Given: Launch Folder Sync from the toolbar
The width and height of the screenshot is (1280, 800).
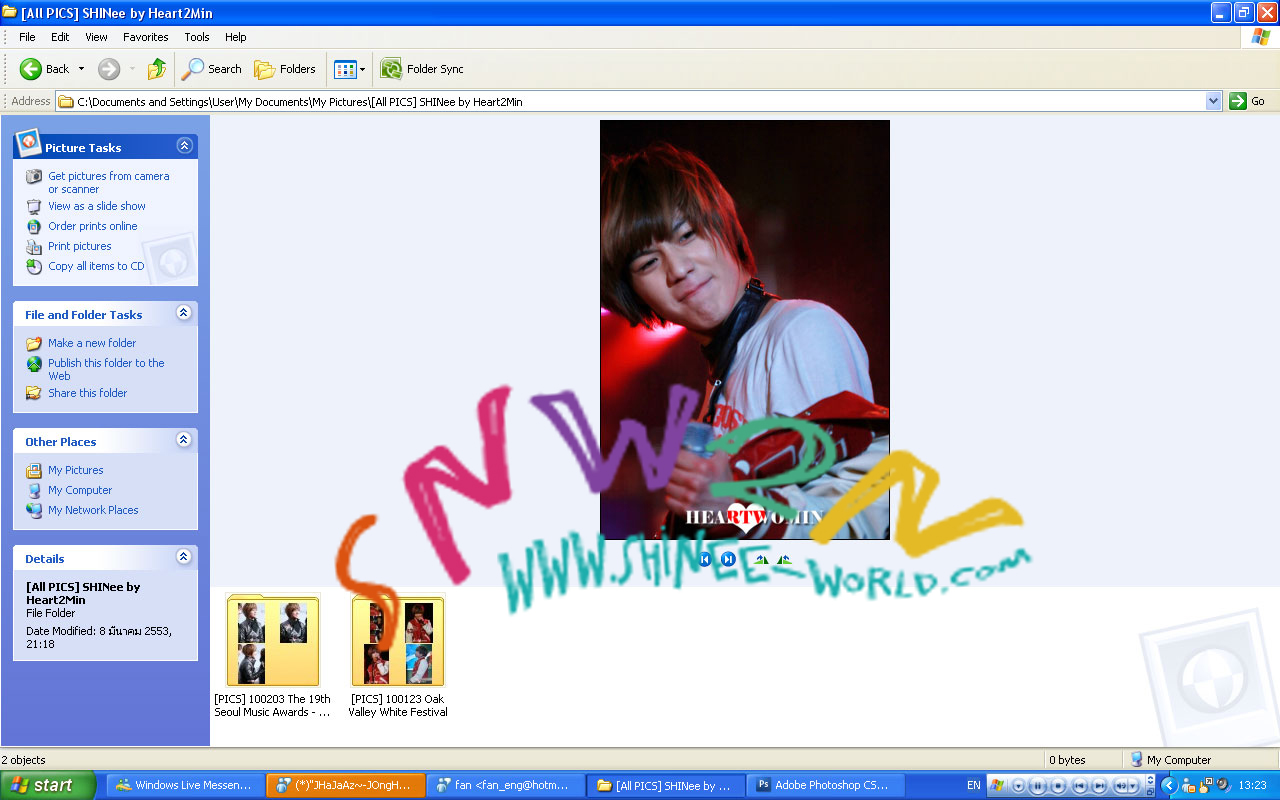Looking at the screenshot, I should (x=422, y=69).
